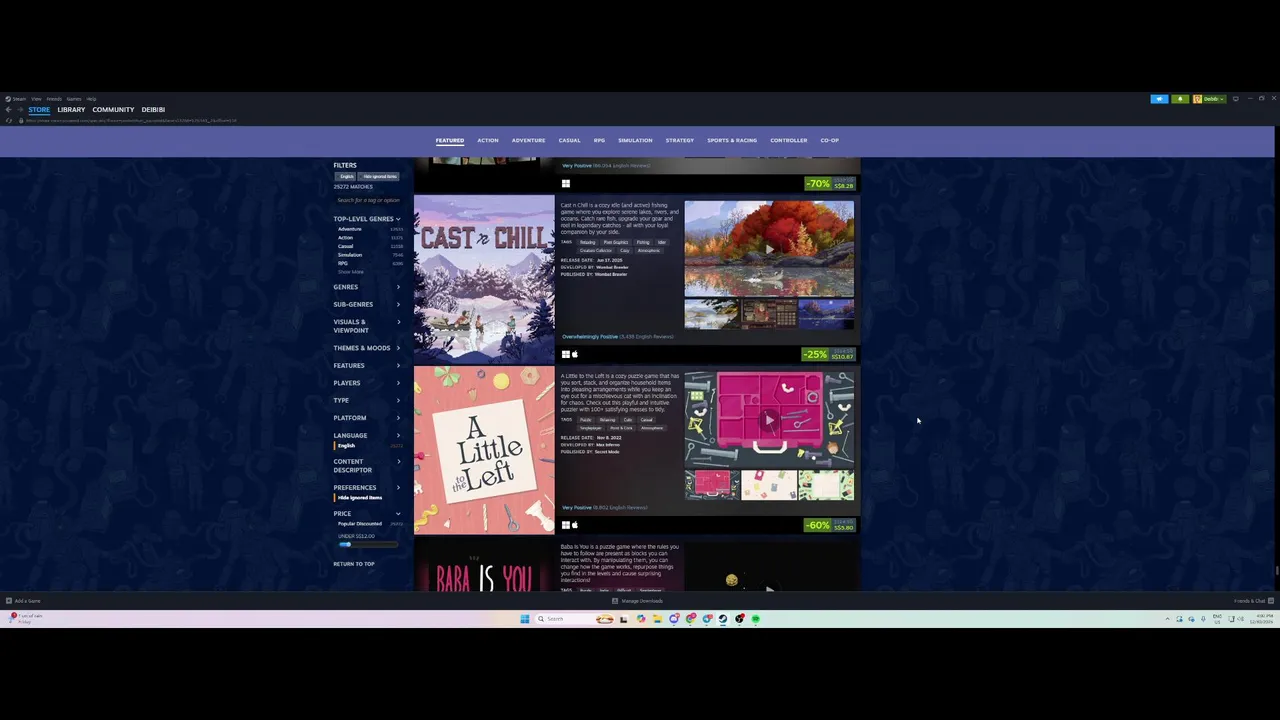The width and height of the screenshot is (1280, 720).
Task: Switch to the Casual tab
Action: (569, 140)
